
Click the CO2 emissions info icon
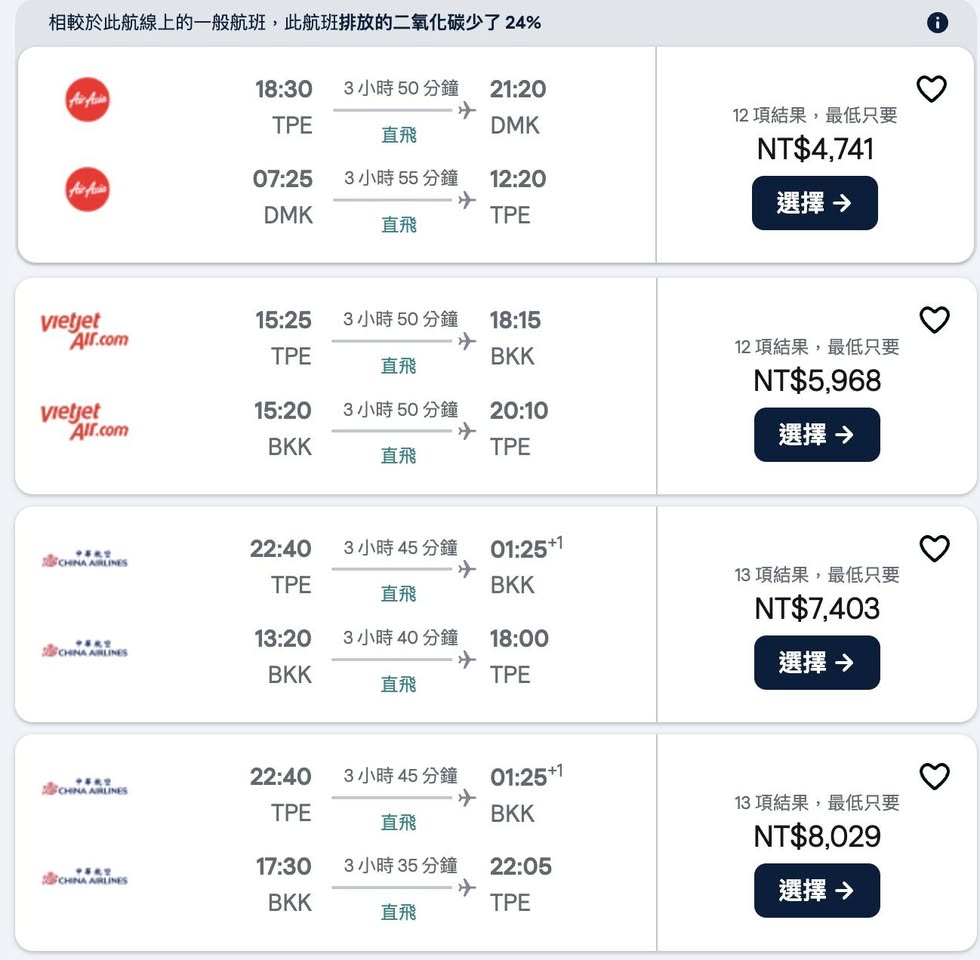click(937, 23)
